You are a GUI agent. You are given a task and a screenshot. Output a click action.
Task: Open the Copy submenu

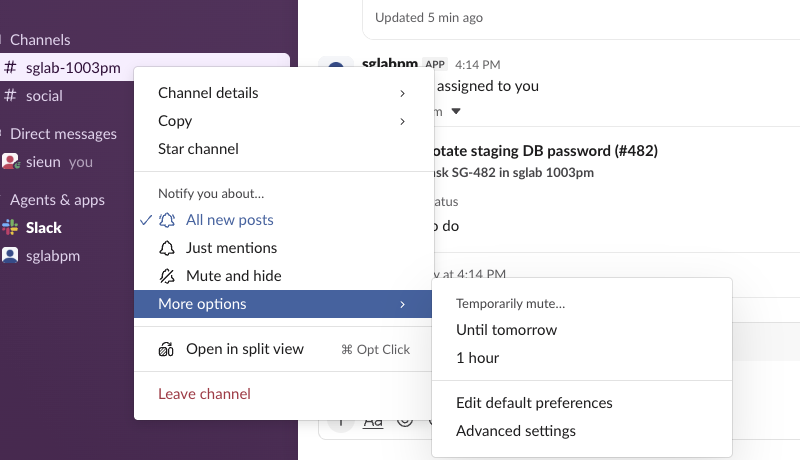283,121
